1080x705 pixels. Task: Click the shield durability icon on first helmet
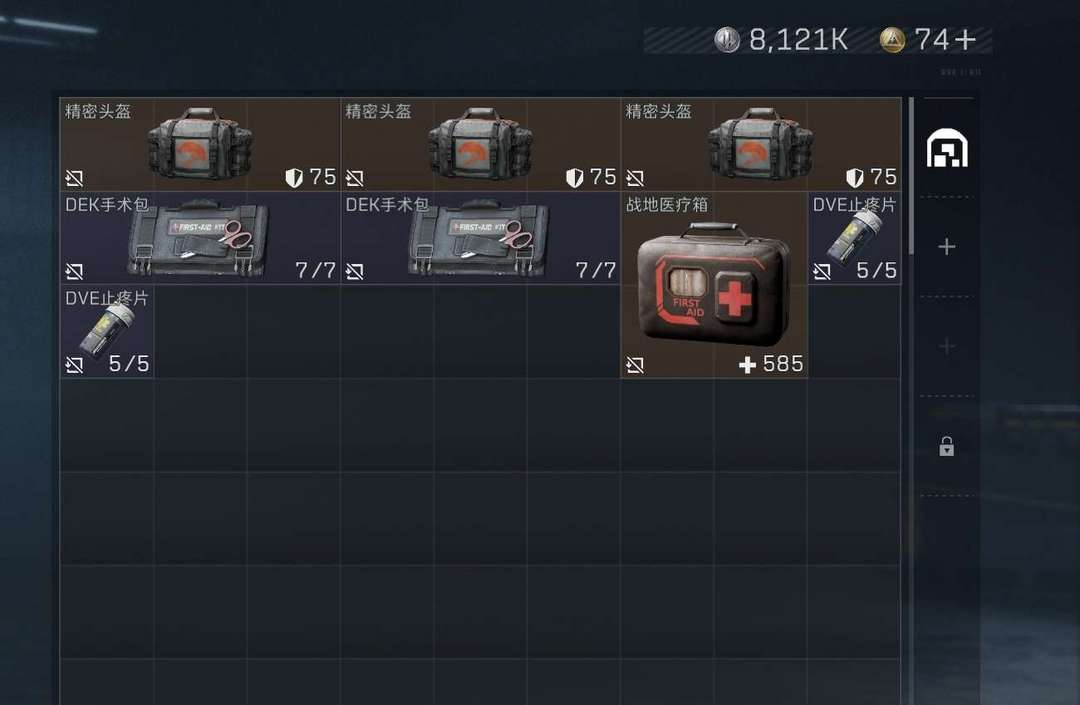[x=294, y=178]
